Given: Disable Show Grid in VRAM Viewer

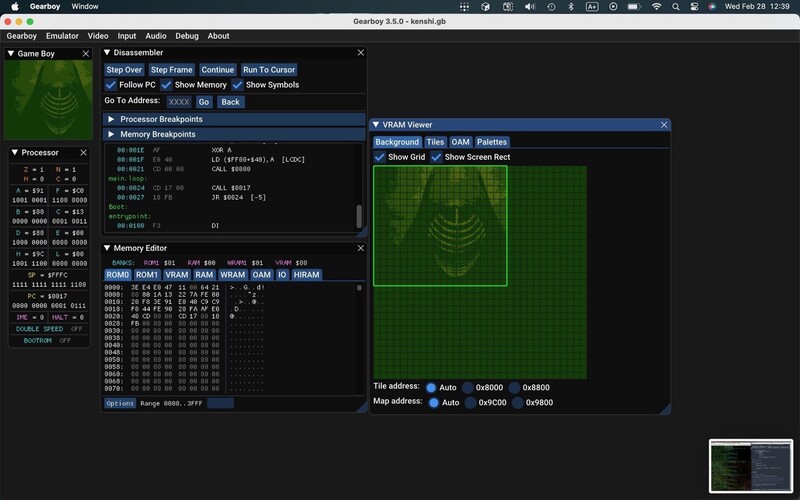Looking at the screenshot, I should (380, 157).
